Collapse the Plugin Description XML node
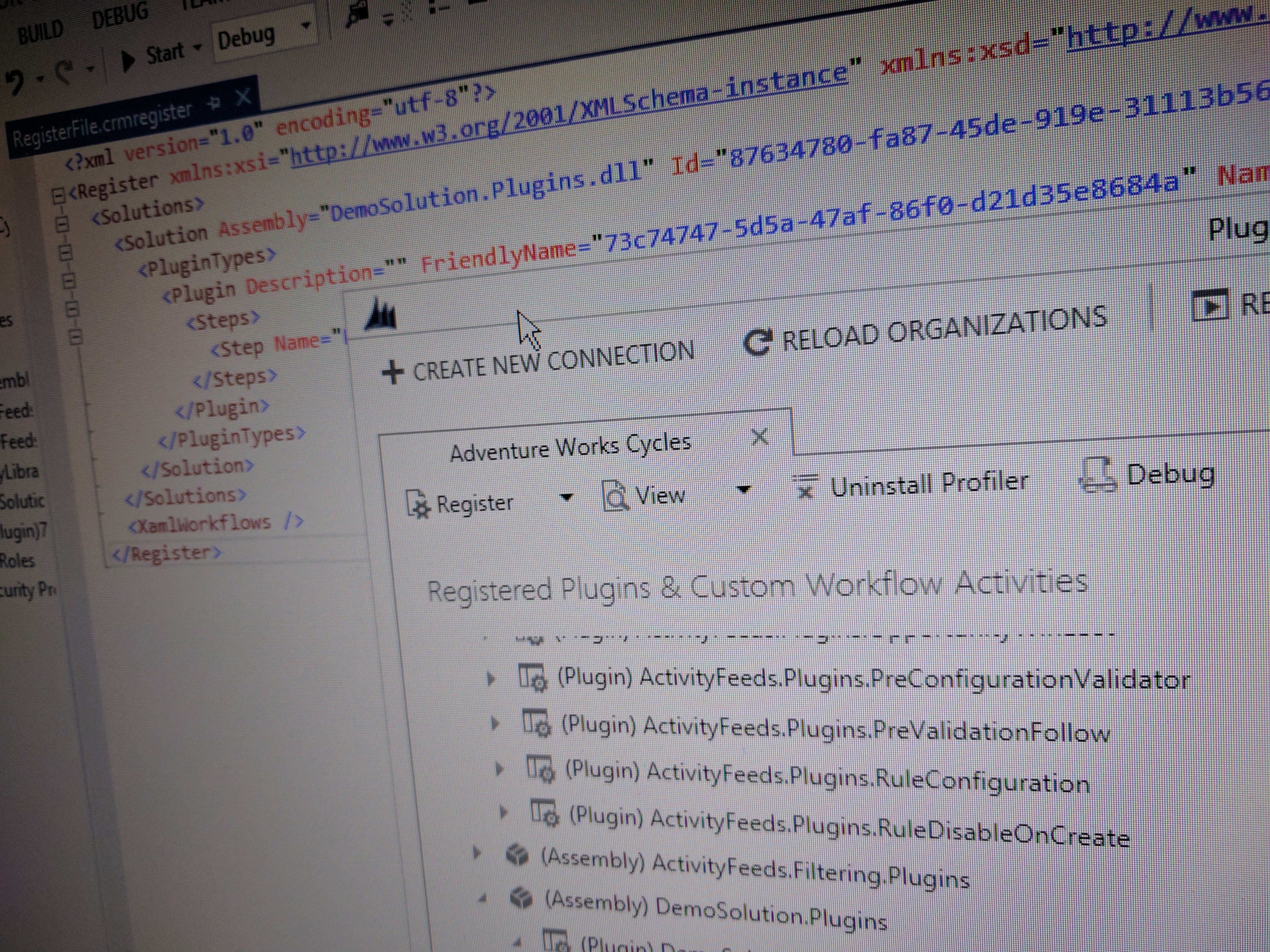Screen dimensions: 1270x952 [x=72, y=310]
